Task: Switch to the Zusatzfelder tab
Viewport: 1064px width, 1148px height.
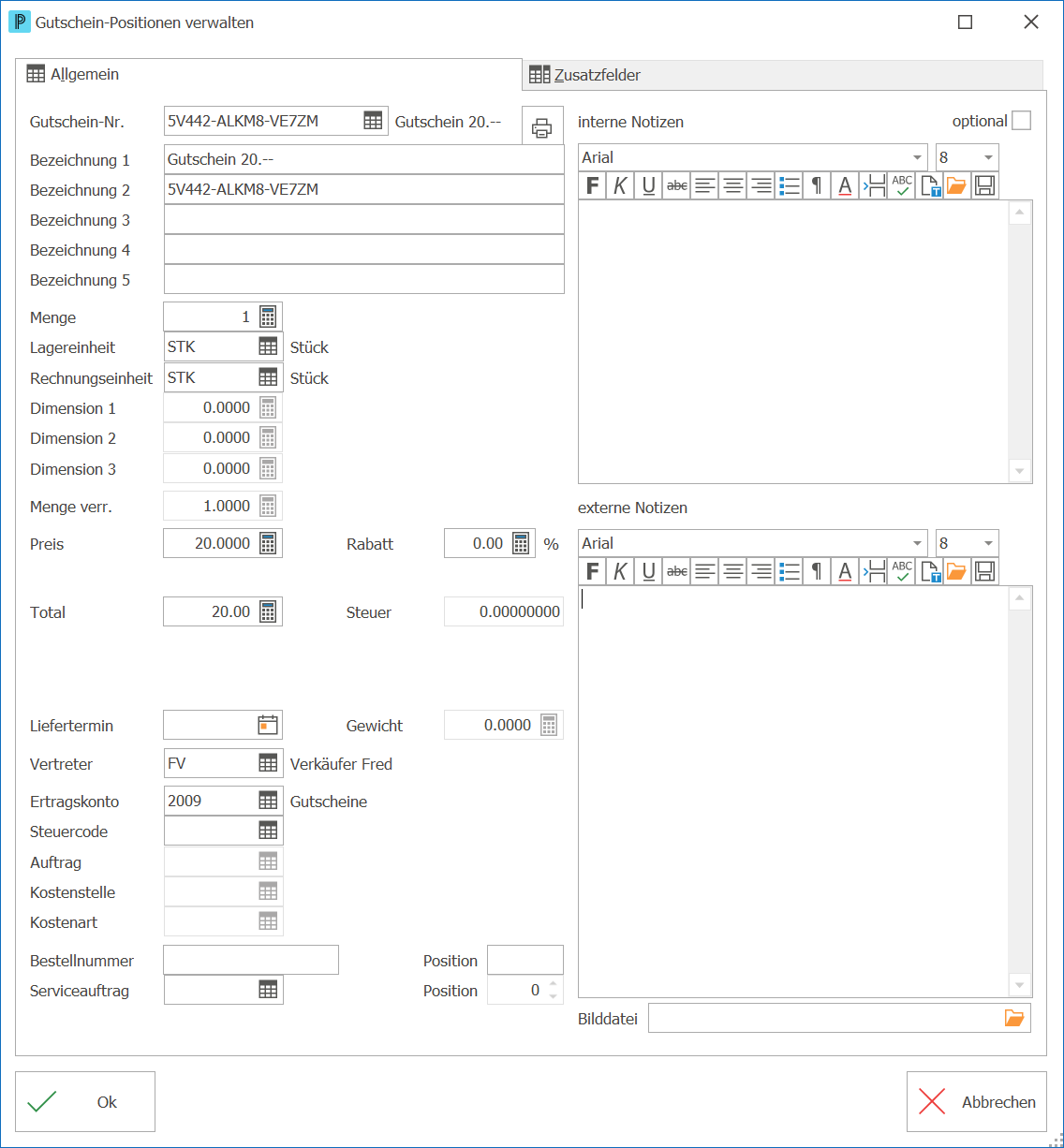Action: [x=782, y=75]
